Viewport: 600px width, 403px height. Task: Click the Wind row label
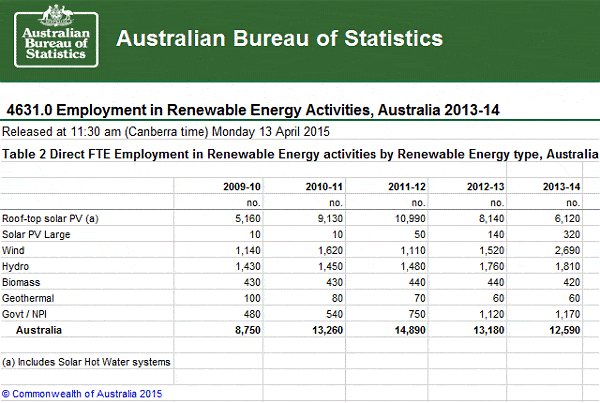pyautogui.click(x=13, y=251)
